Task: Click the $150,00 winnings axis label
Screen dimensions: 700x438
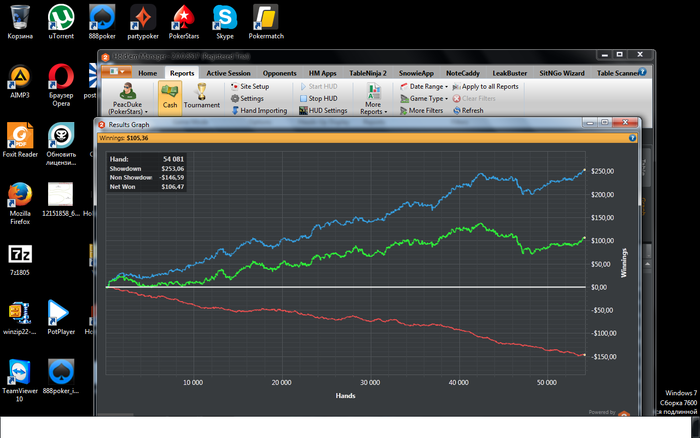Action: pos(602,217)
